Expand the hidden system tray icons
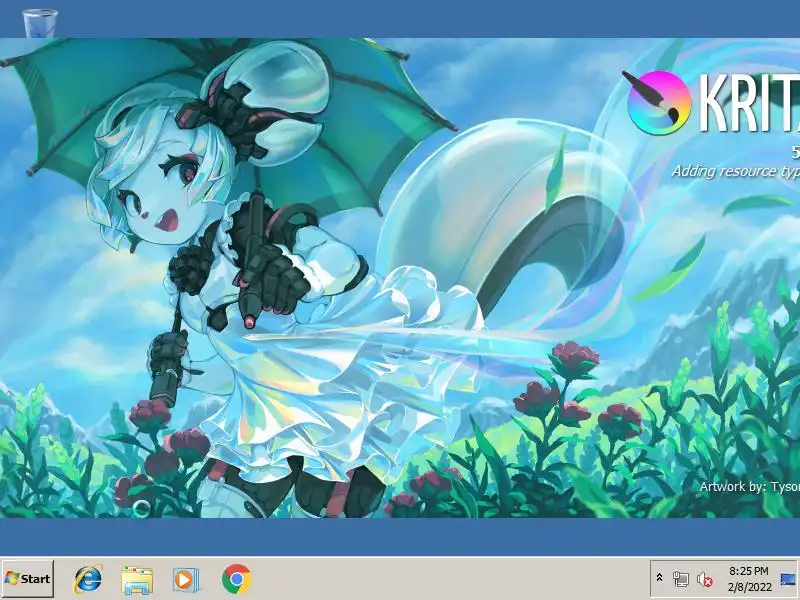 click(x=659, y=578)
